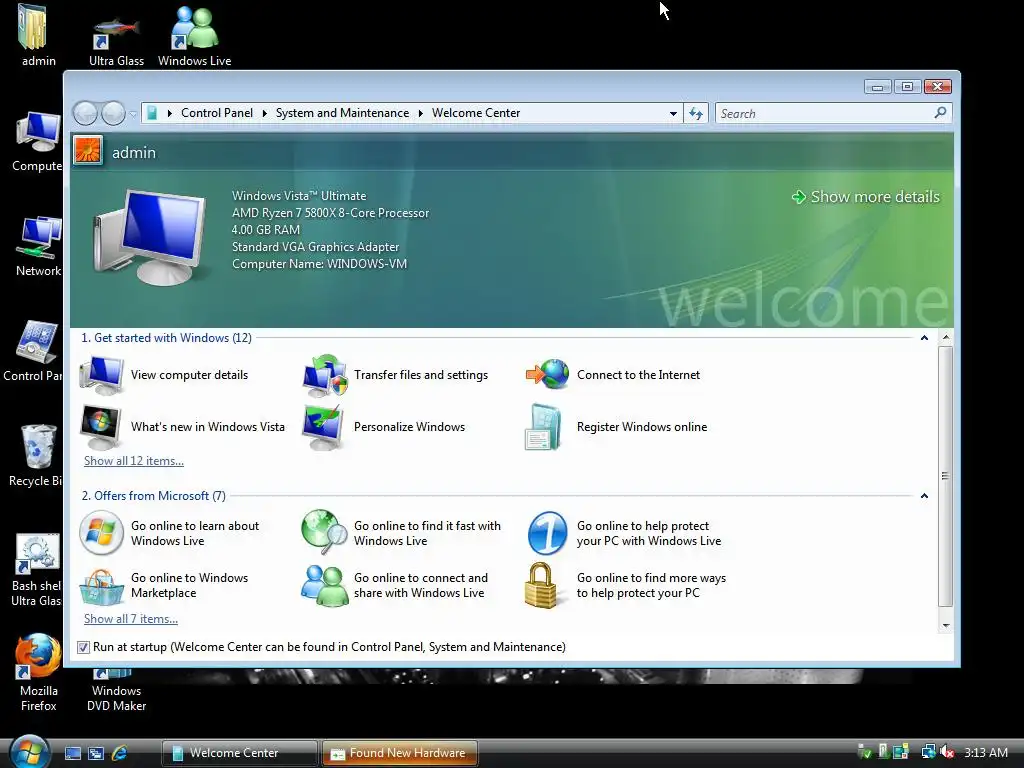This screenshot has height=768, width=1024.
Task: Select the Recycle Bin desktop icon
Action: 36,456
